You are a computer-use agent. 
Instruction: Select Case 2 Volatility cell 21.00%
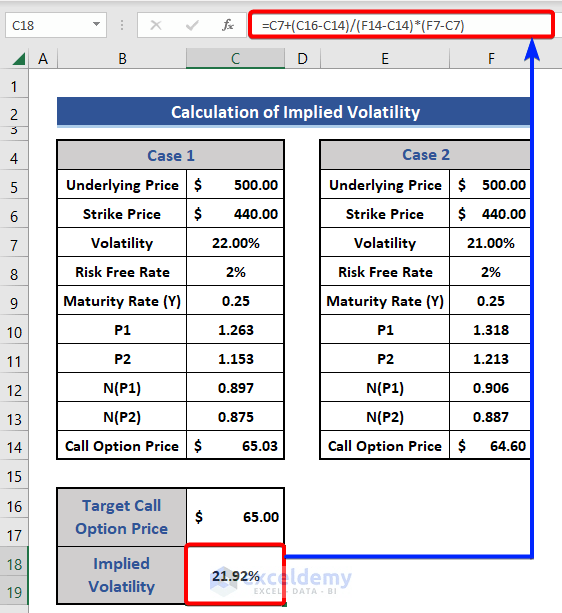tap(490, 243)
